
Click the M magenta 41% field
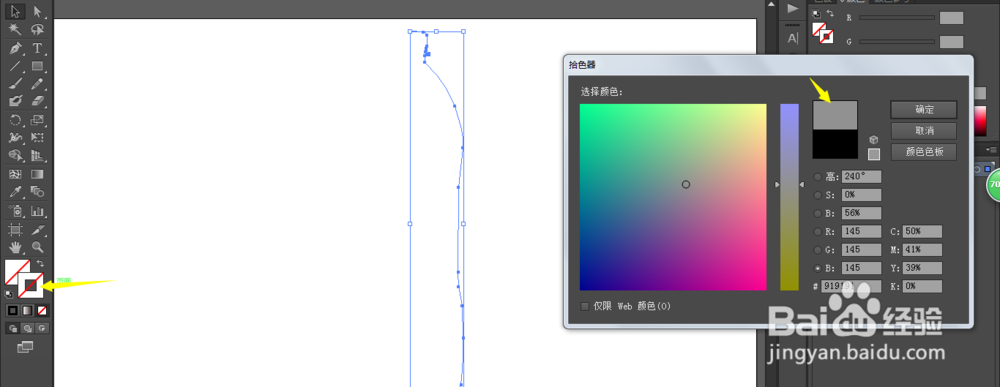click(x=922, y=250)
